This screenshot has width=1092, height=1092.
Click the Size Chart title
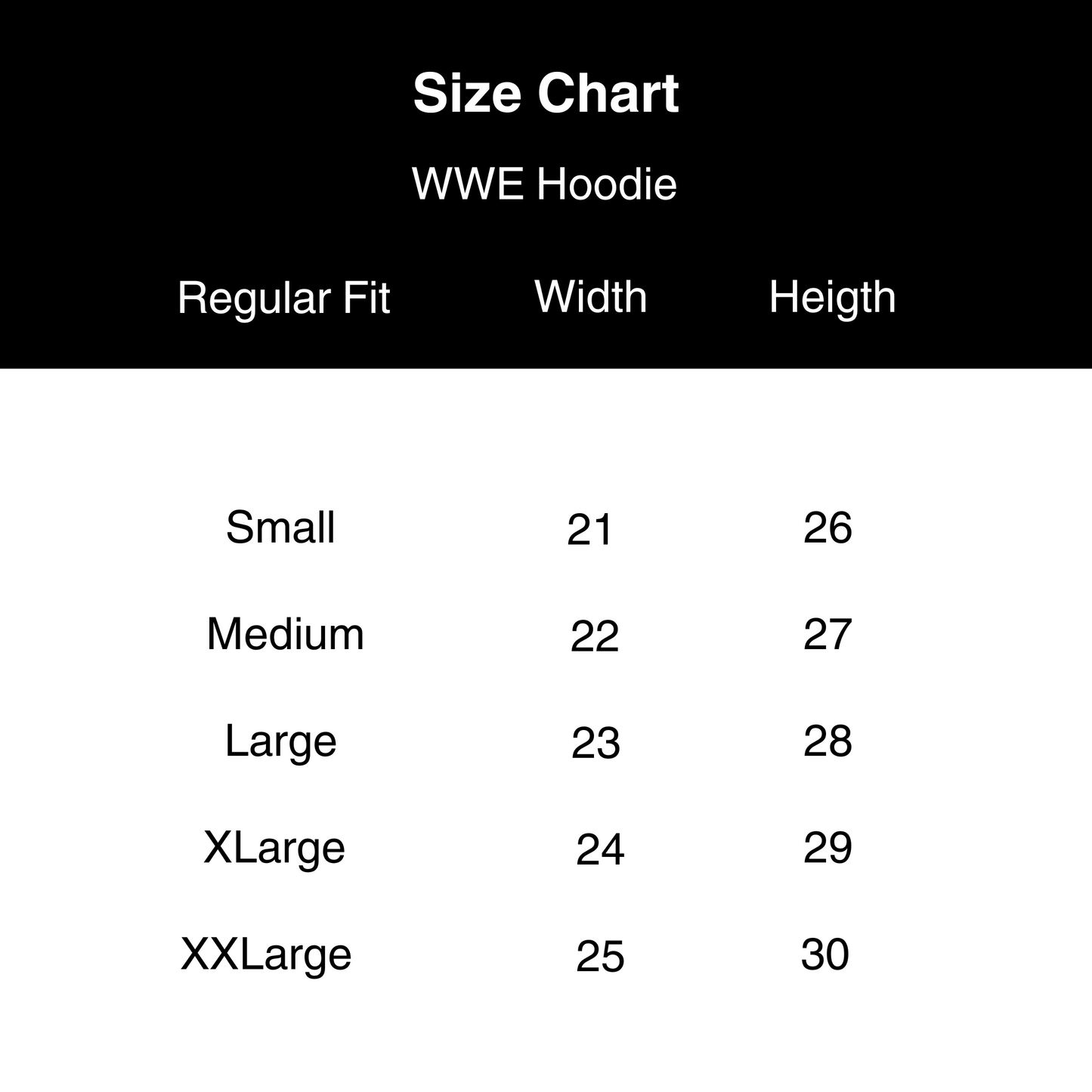click(x=546, y=94)
